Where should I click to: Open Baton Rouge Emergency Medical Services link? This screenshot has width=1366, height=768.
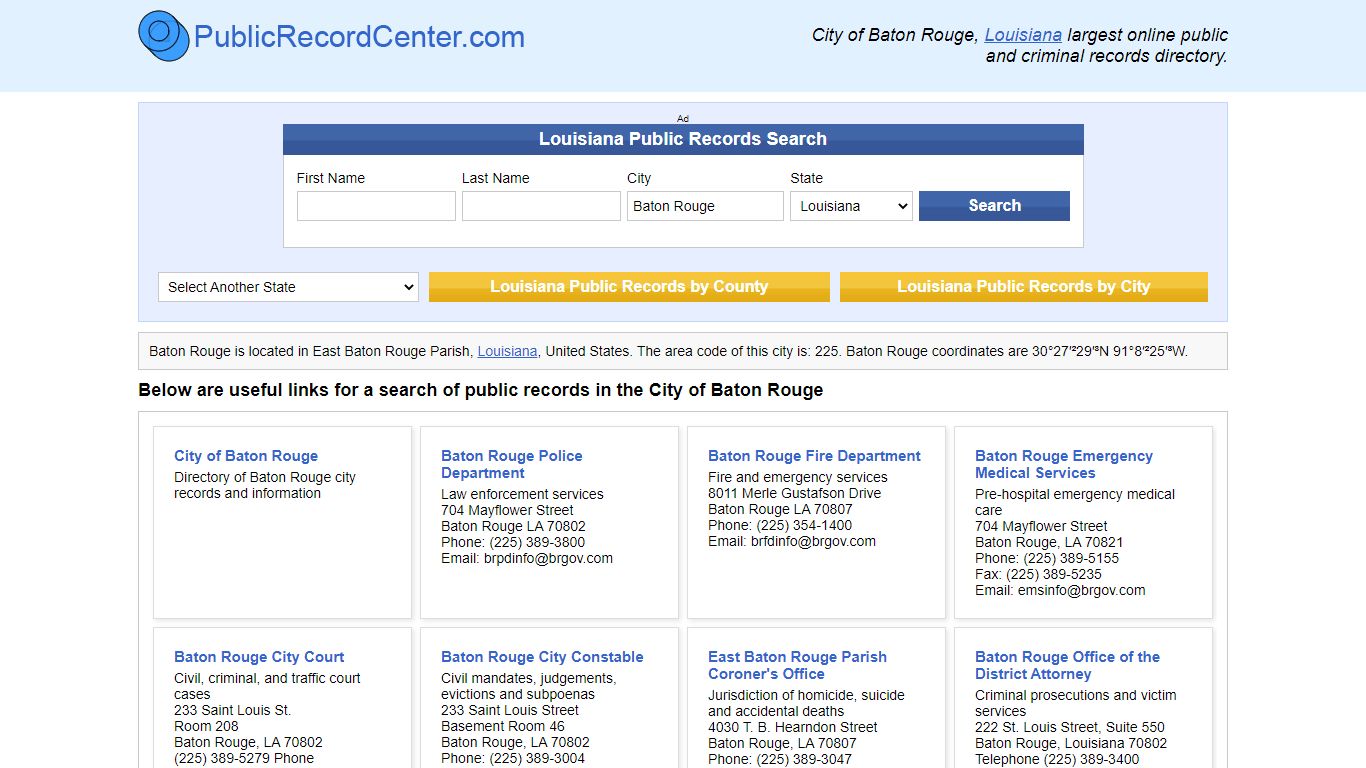tap(1063, 464)
